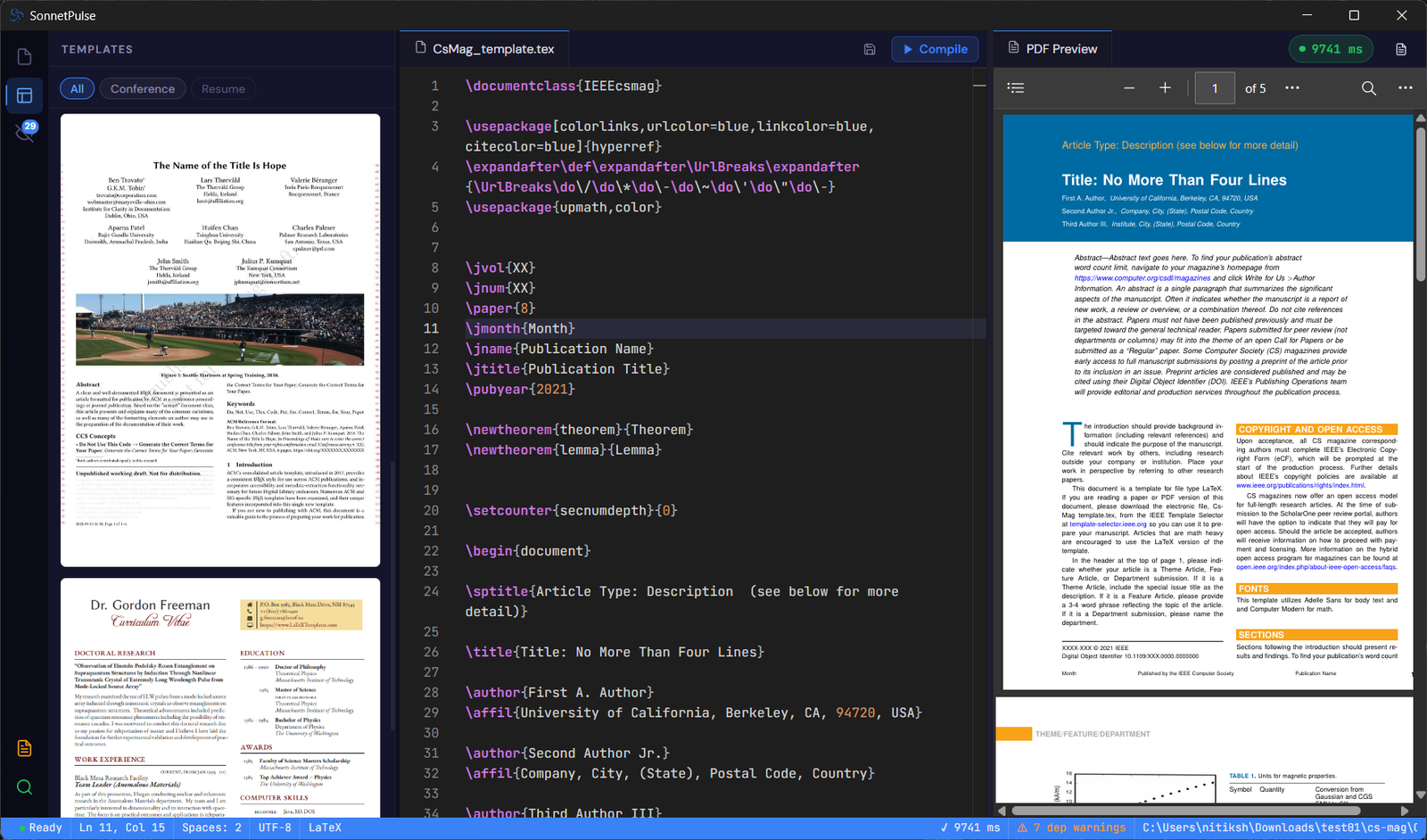This screenshot has height=840, width=1427.
Task: Select the All template filter
Action: [x=78, y=88]
